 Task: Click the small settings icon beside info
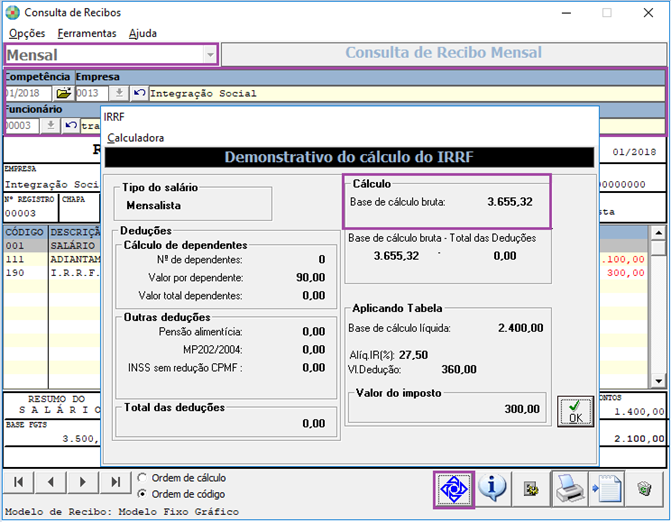[531, 489]
